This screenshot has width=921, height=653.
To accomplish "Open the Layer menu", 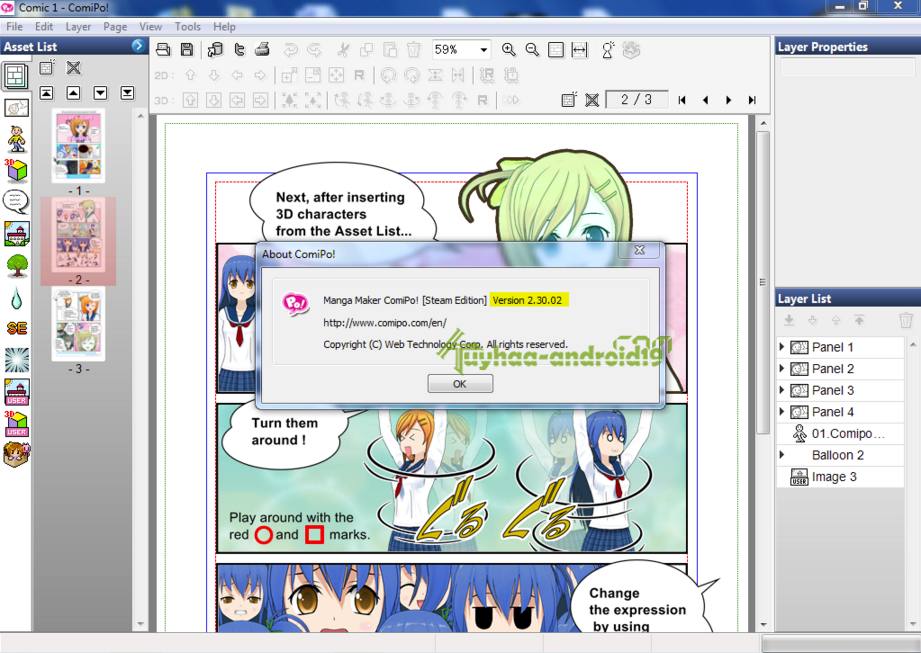I will 78,26.
